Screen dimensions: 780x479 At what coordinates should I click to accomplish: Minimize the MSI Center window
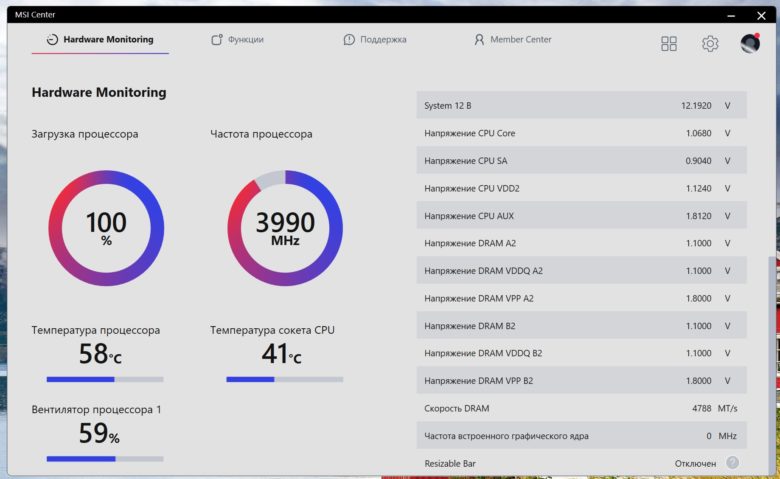(731, 15)
